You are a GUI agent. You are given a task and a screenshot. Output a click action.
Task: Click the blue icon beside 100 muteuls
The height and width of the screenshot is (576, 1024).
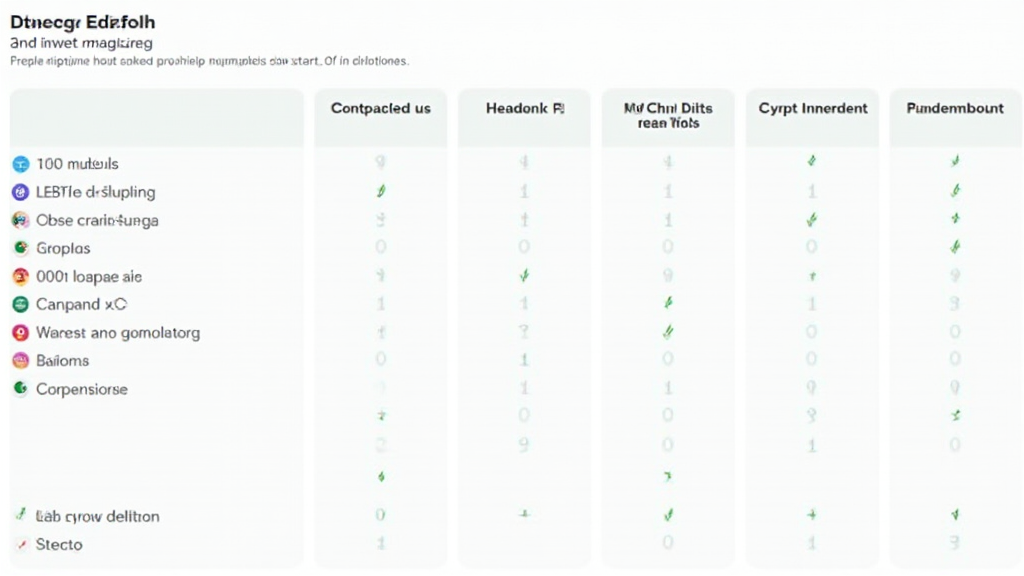coord(20,163)
